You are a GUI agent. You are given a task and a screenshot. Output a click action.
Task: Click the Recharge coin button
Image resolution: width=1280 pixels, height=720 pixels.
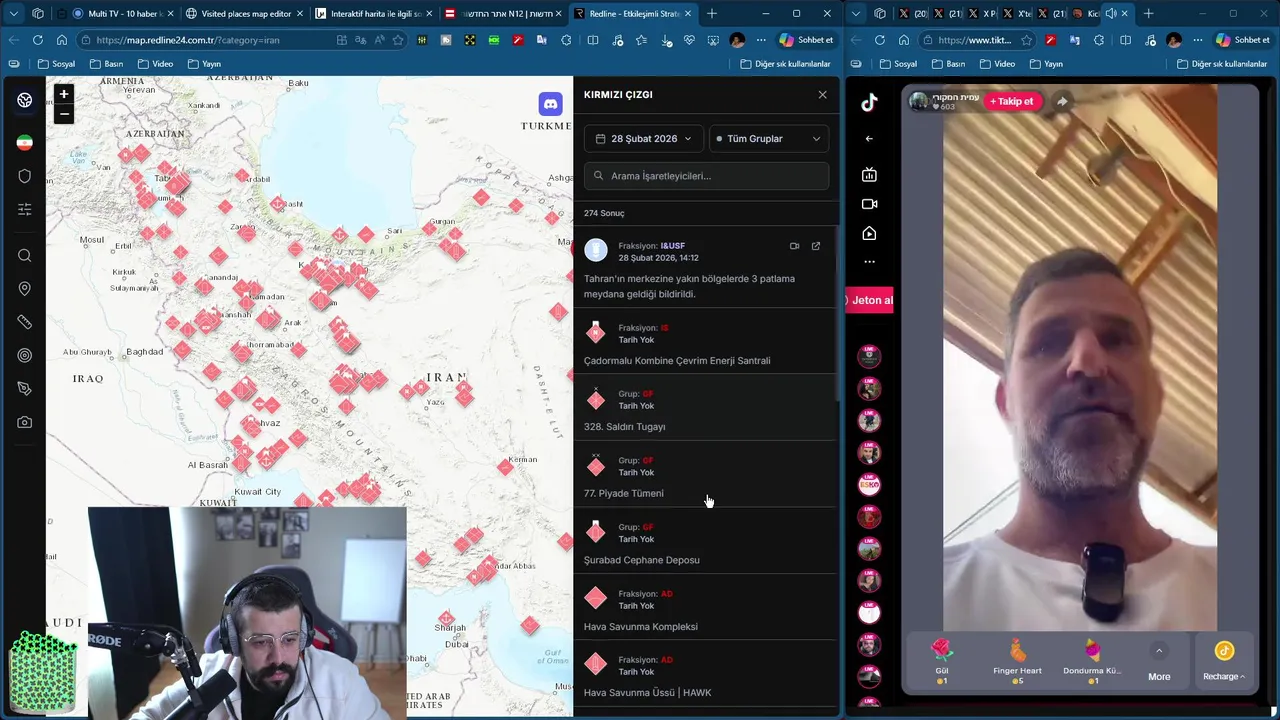tap(1224, 661)
